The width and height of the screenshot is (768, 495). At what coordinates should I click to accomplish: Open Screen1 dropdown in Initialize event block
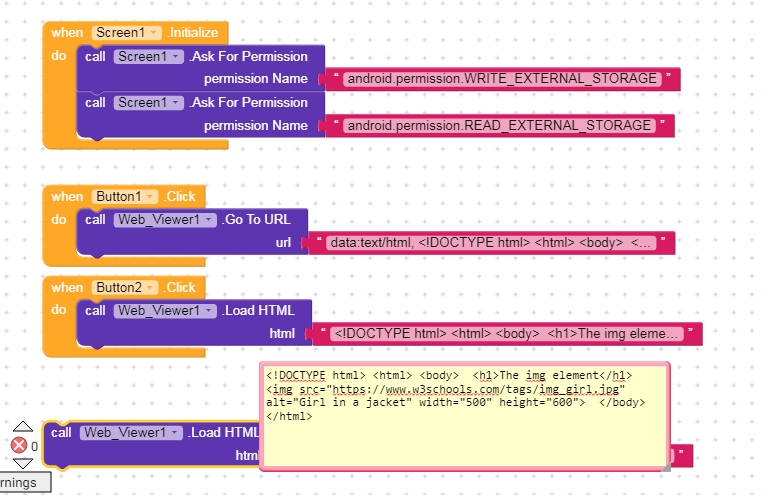[x=126, y=33]
